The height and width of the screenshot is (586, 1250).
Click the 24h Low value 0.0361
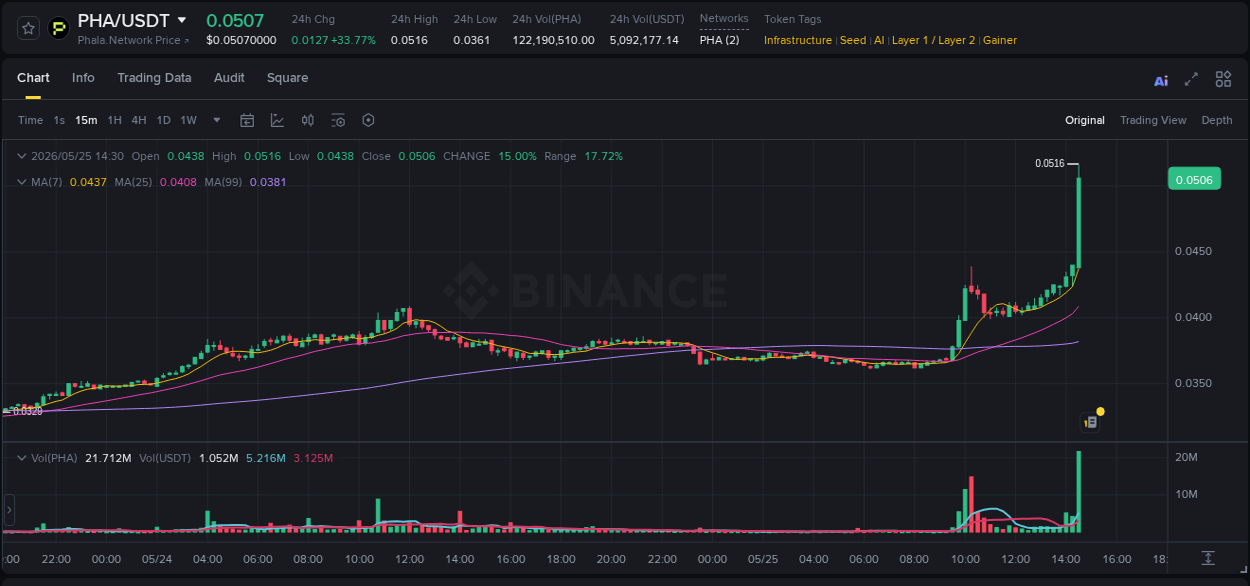click(x=471, y=40)
